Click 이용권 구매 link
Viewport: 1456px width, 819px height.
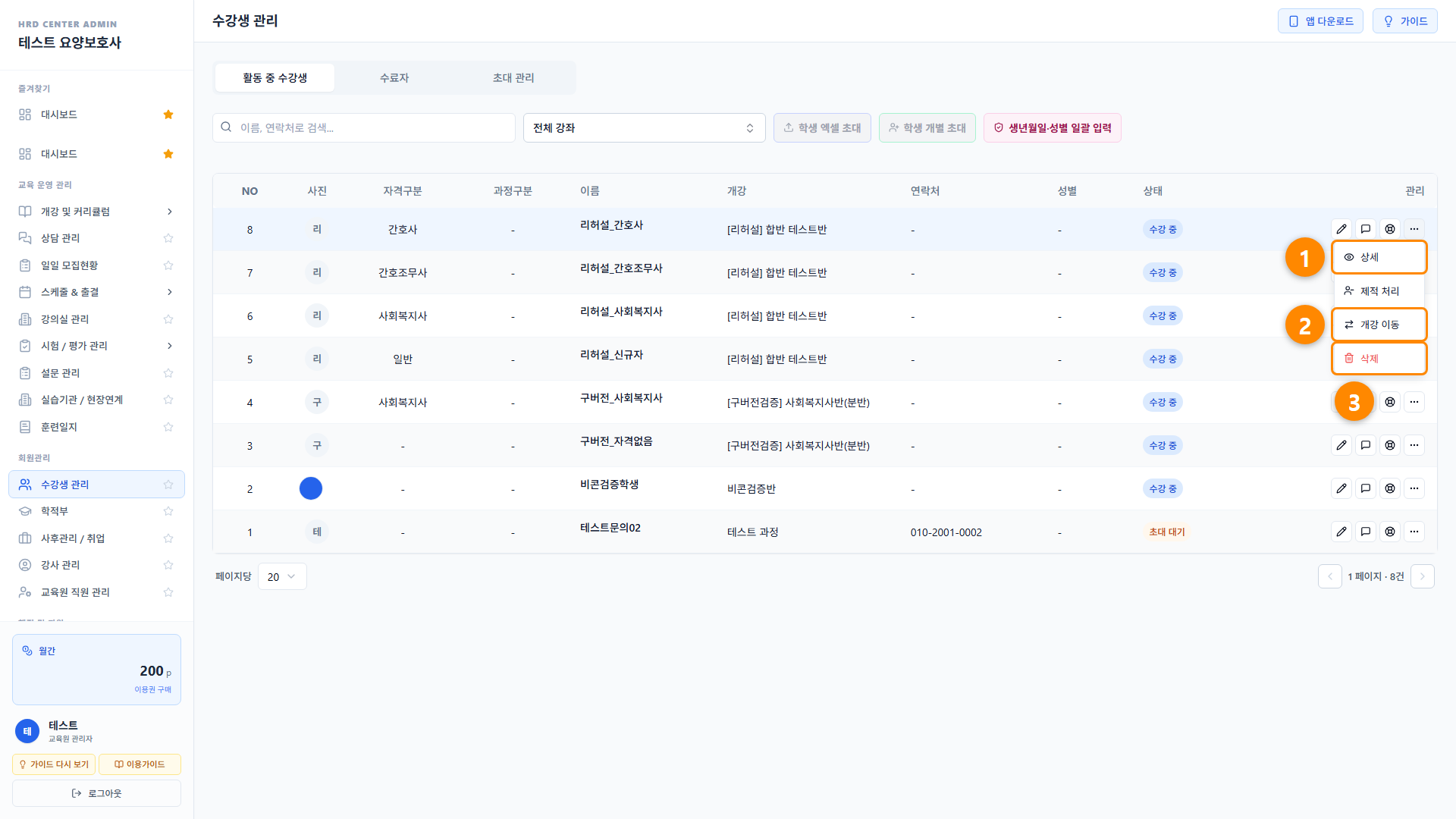click(152, 689)
